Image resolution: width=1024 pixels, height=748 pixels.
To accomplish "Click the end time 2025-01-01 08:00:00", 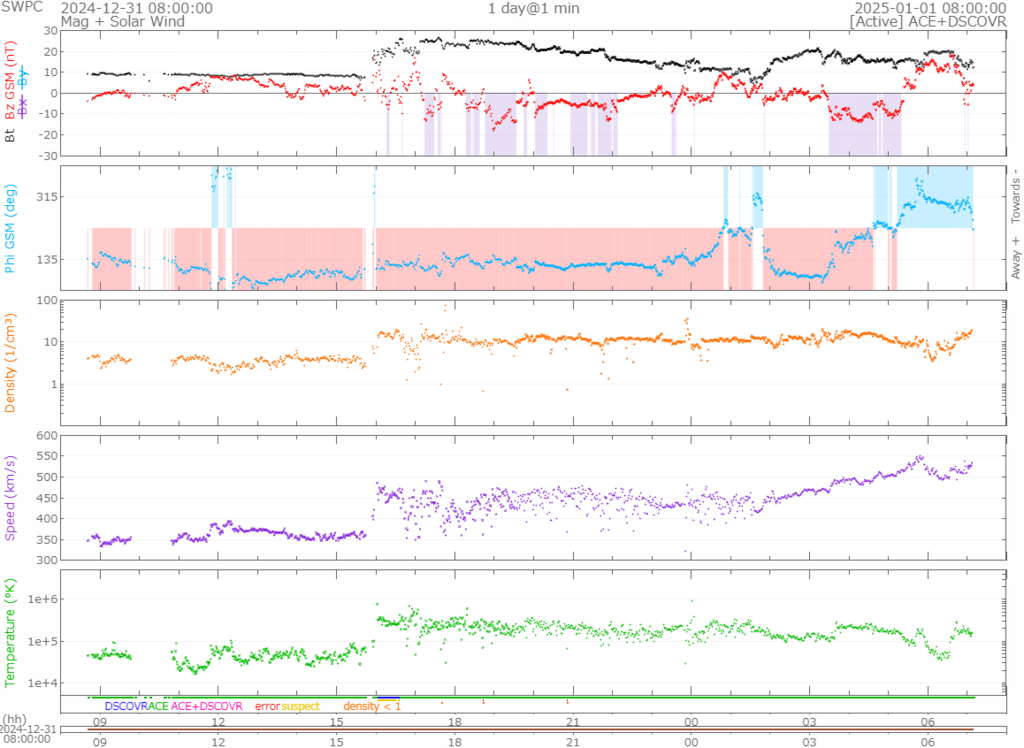I will tap(928, 8).
